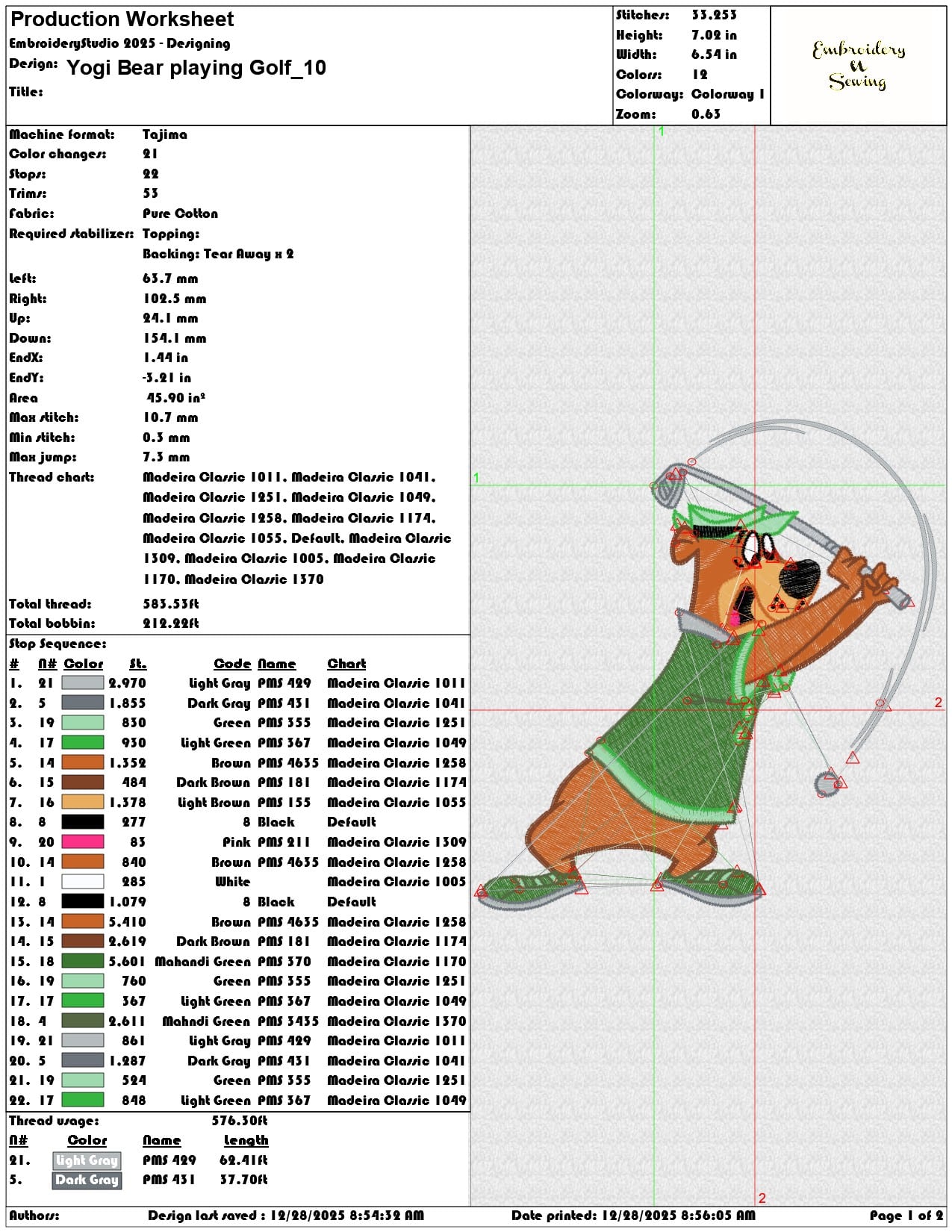Pick the Dark Brown swatch in stop 6
This screenshot has width=952, height=1232.
pyautogui.click(x=82, y=783)
